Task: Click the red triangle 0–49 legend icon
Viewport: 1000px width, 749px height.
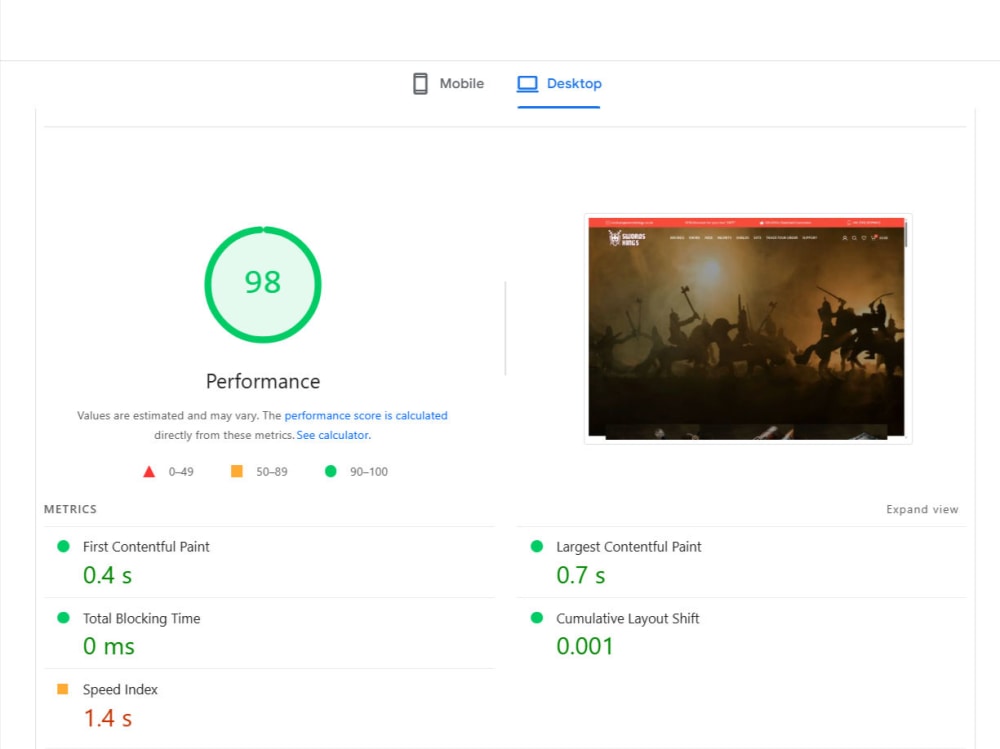Action: [x=149, y=471]
